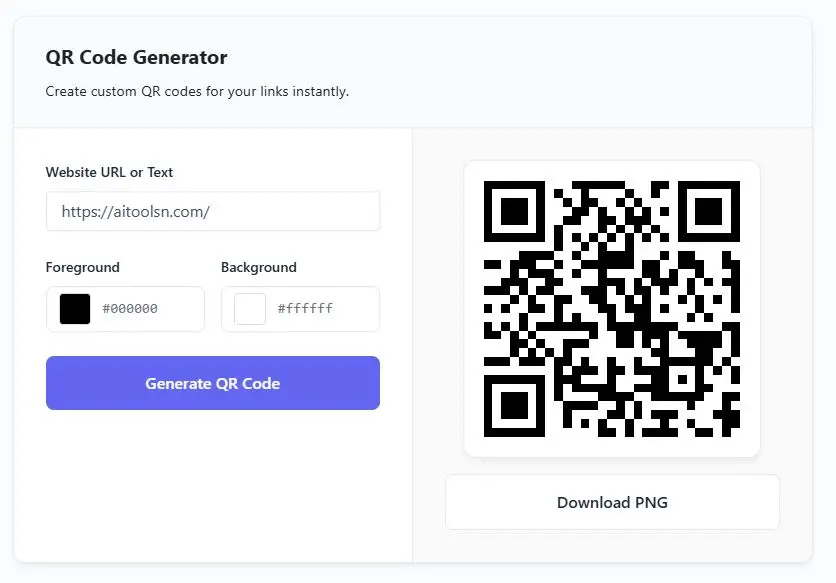Viewport: 836px width, 583px height.
Task: Open the black Foreground color swatch
Action: tap(75, 309)
